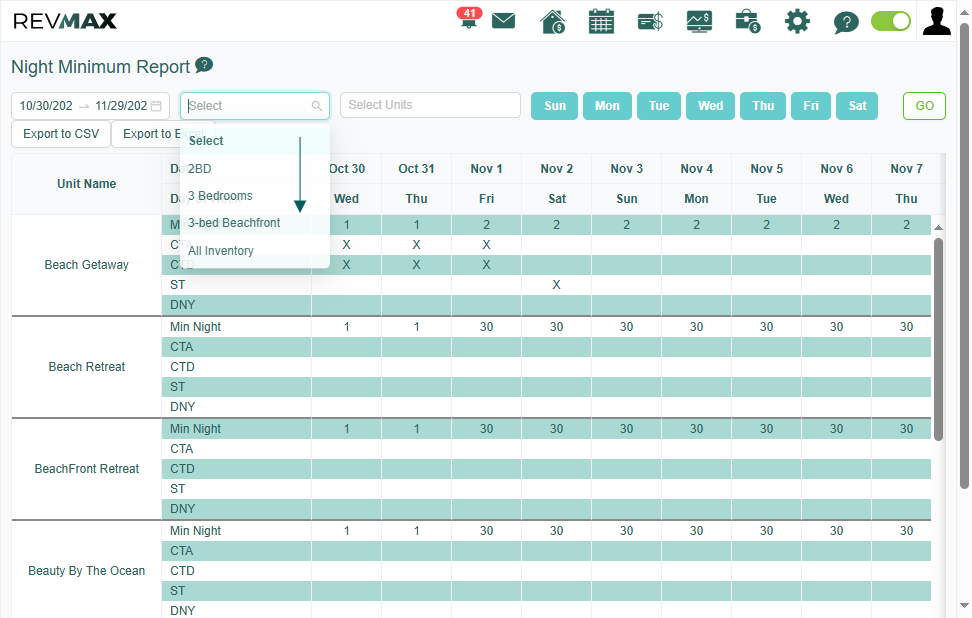Toggle the Thu day filter
This screenshot has height=618, width=972.
(763, 106)
